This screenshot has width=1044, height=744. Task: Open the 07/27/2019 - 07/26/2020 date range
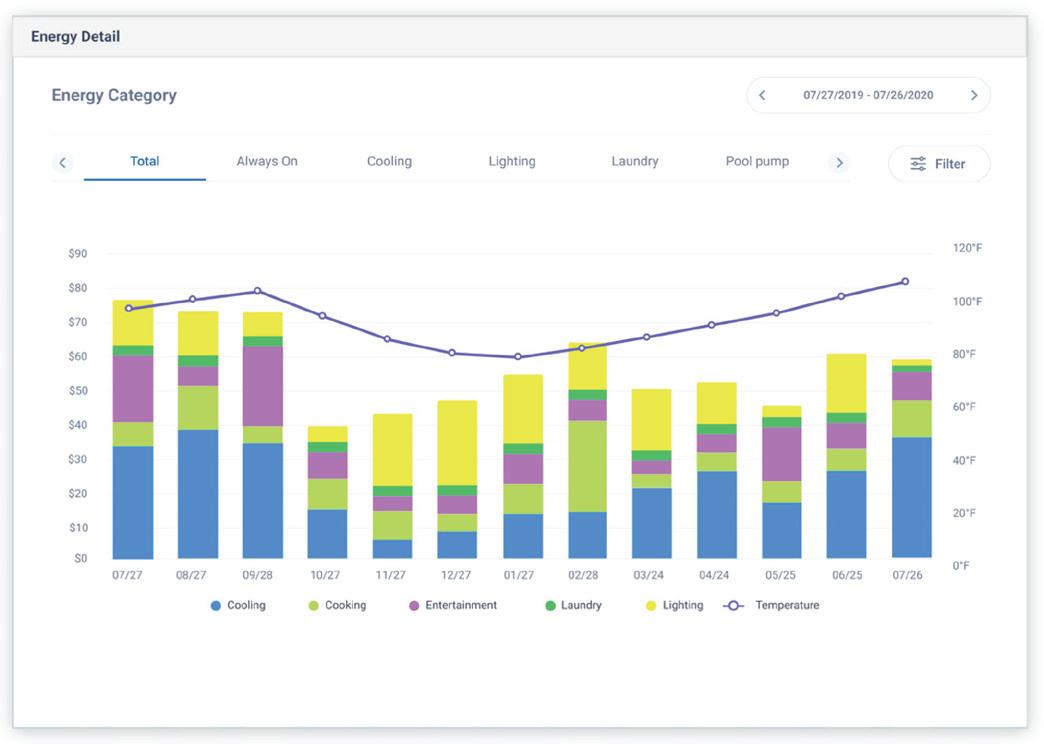click(868, 95)
